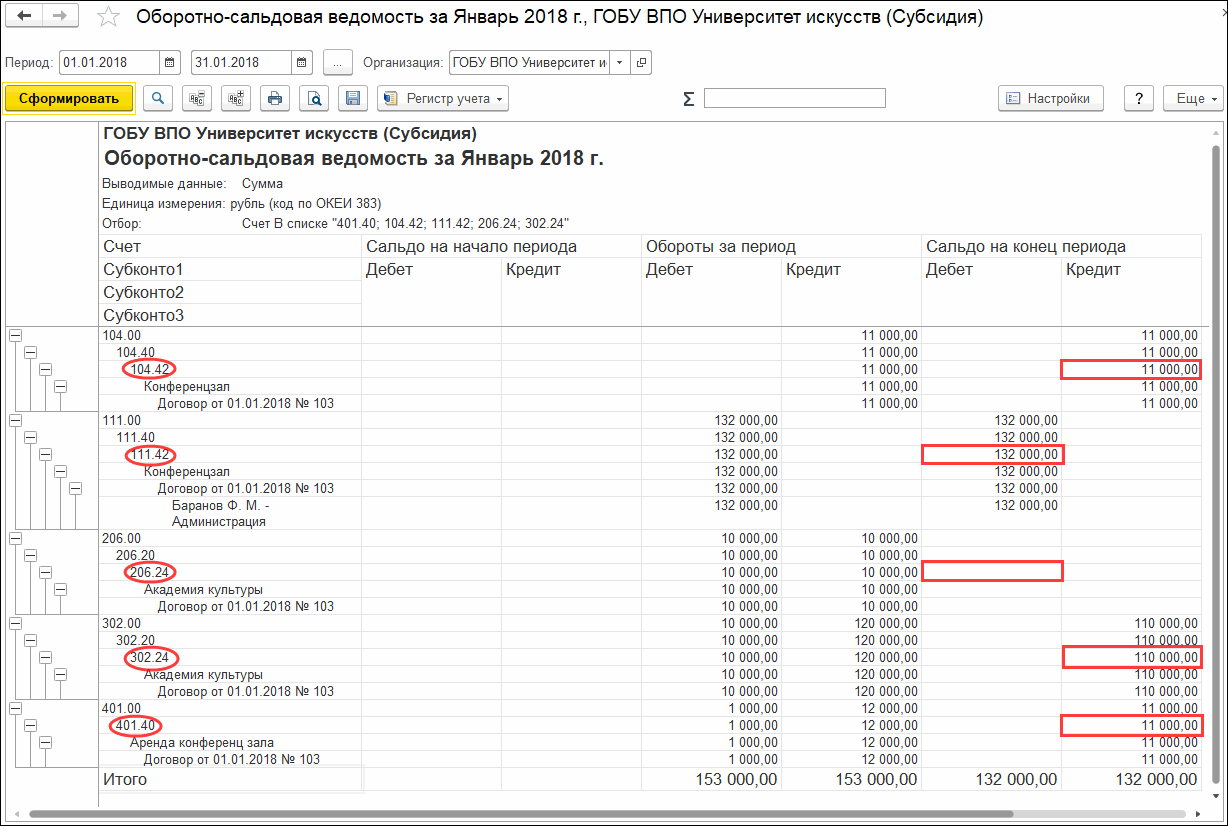Print the report with printer icon
Viewport: 1228px width, 826px height.
point(276,98)
